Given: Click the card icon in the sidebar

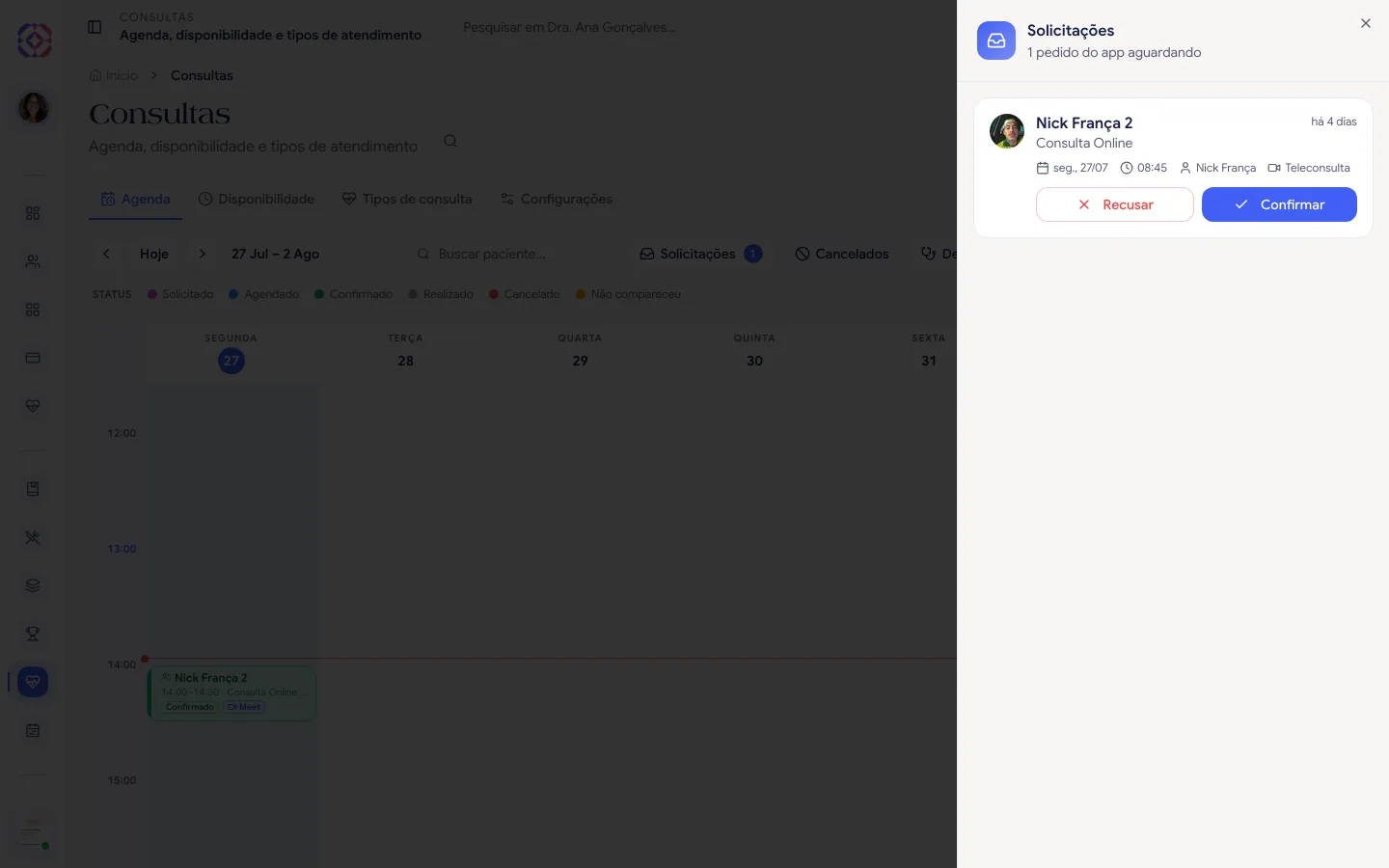Looking at the screenshot, I should click(33, 358).
